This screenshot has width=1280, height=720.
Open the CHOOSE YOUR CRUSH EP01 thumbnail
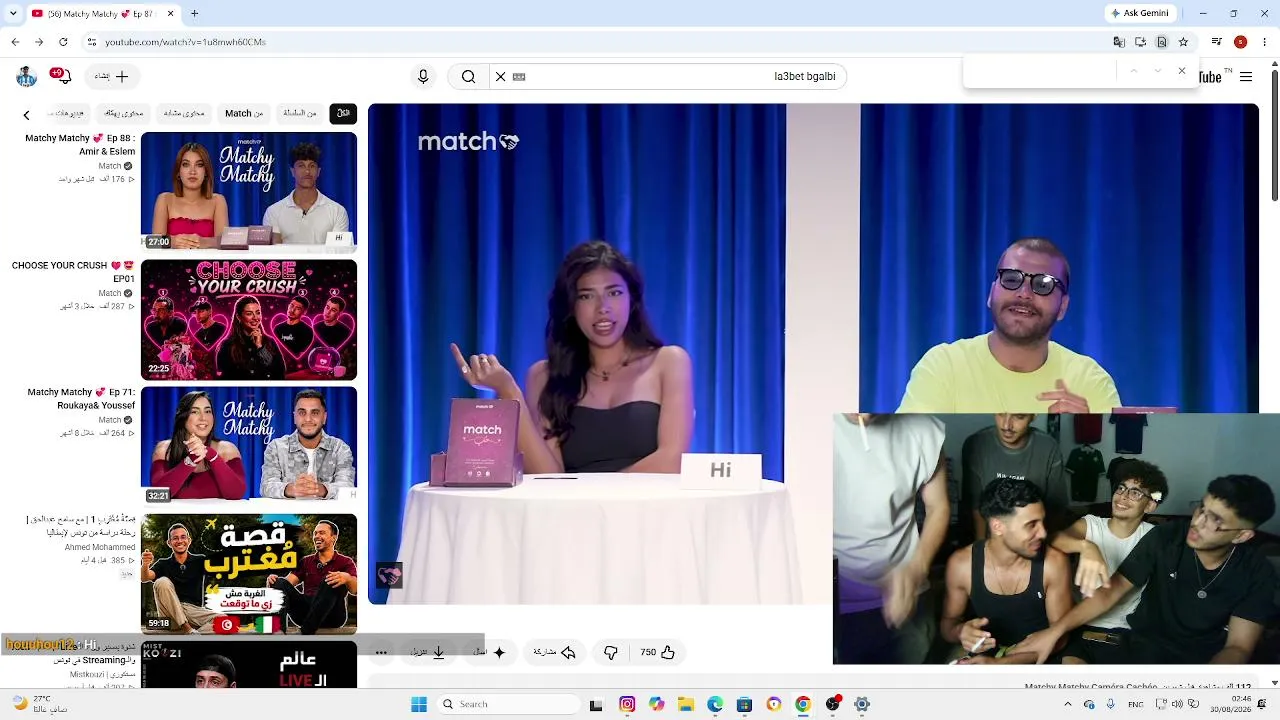tap(249, 320)
